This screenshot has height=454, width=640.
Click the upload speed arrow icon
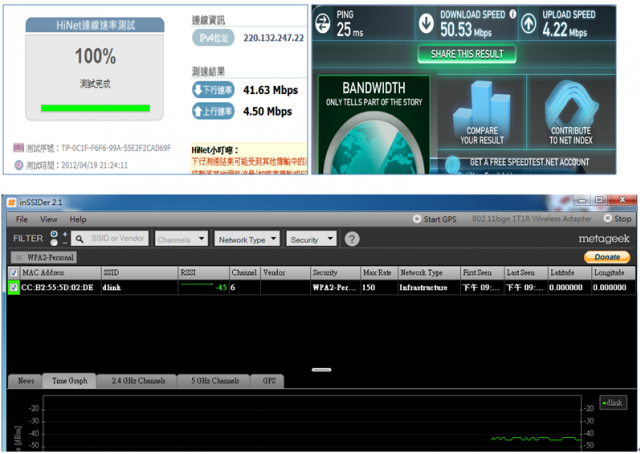tap(529, 23)
